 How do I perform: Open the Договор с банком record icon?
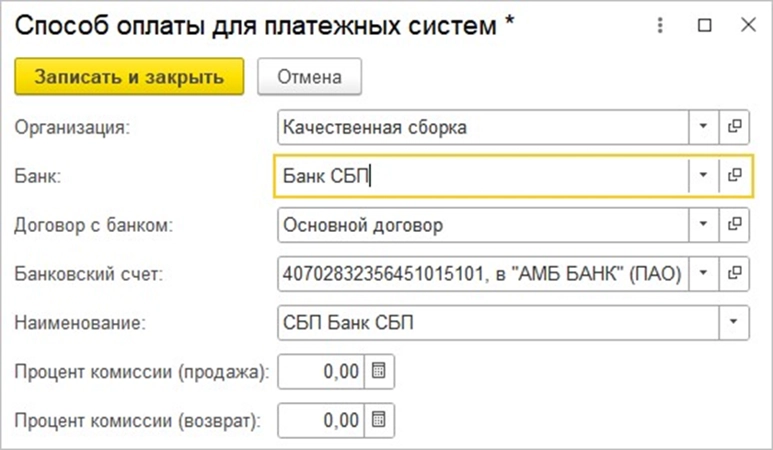[734, 224]
